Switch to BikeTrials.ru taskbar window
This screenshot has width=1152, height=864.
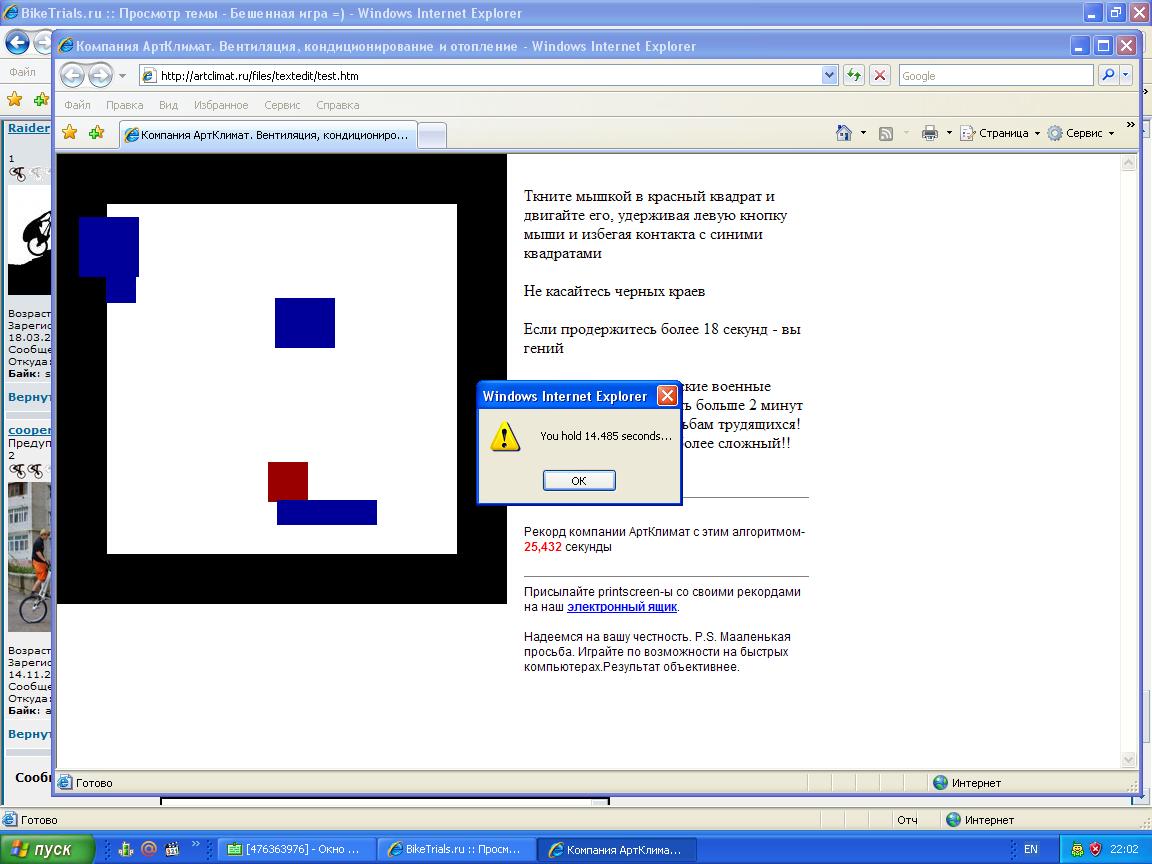tap(457, 849)
